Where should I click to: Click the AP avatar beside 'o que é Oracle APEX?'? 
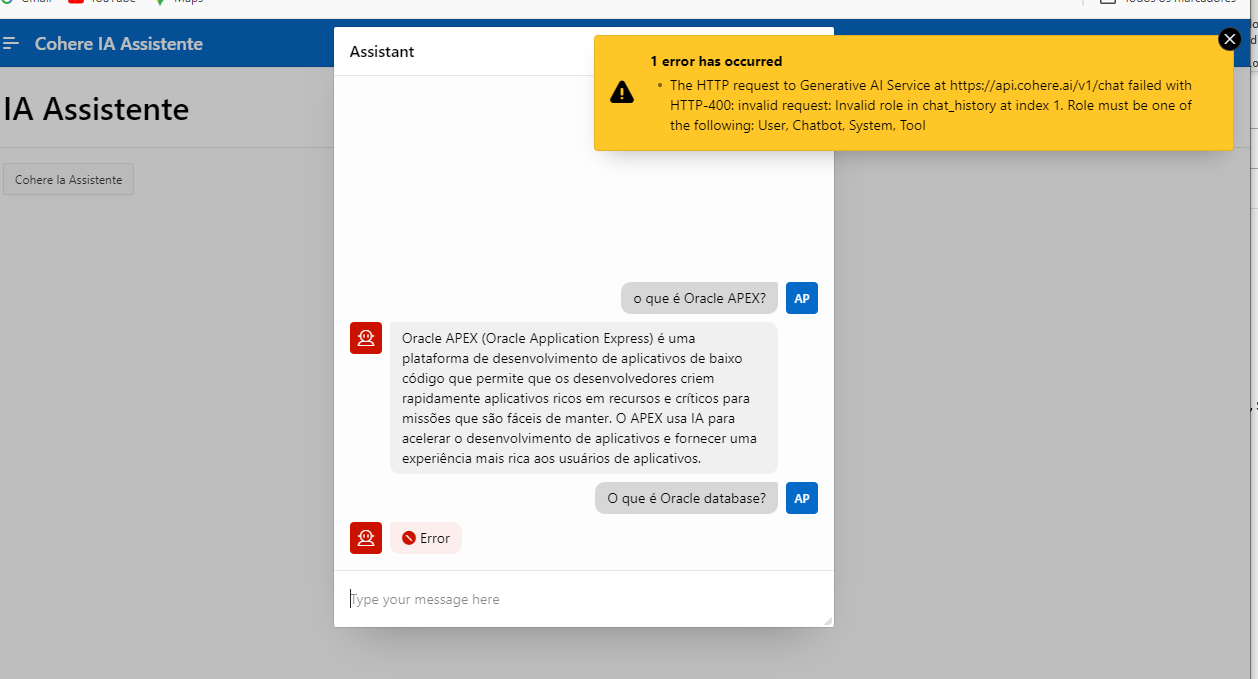(x=802, y=298)
